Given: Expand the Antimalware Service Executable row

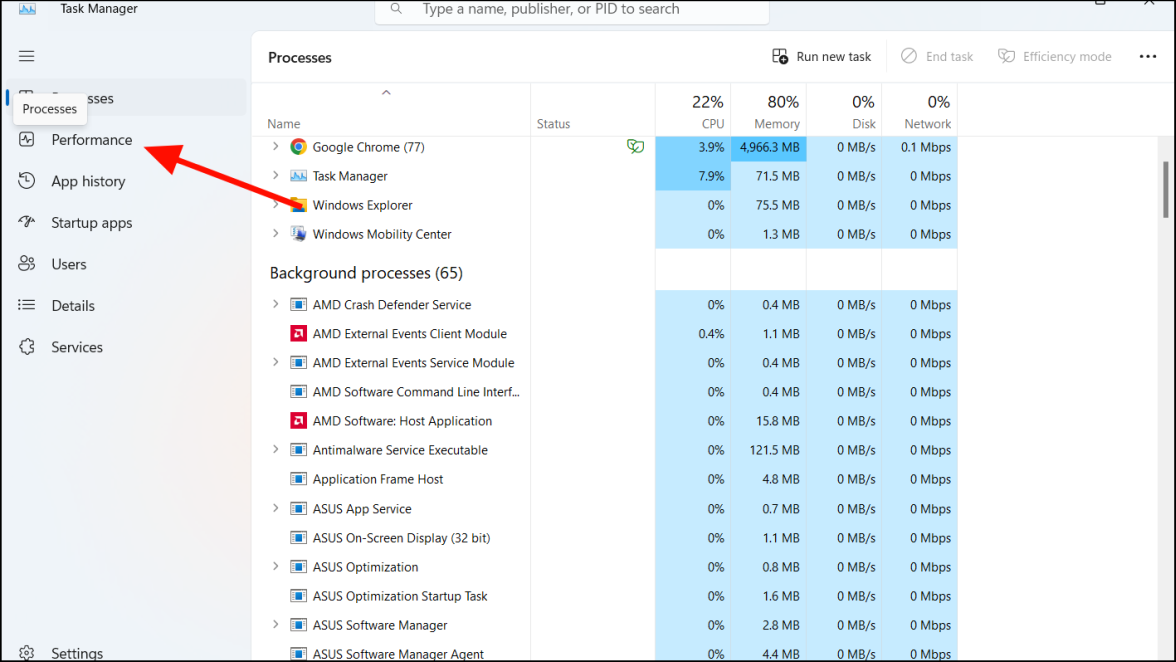Looking at the screenshot, I should point(276,450).
